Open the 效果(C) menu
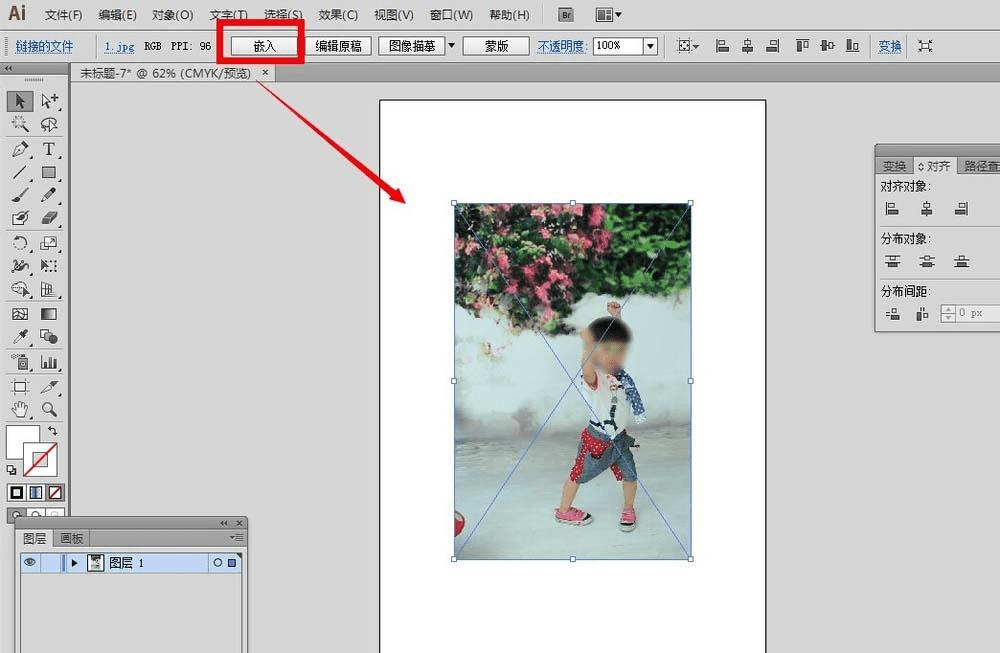Image resolution: width=1000 pixels, height=653 pixels. [338, 15]
